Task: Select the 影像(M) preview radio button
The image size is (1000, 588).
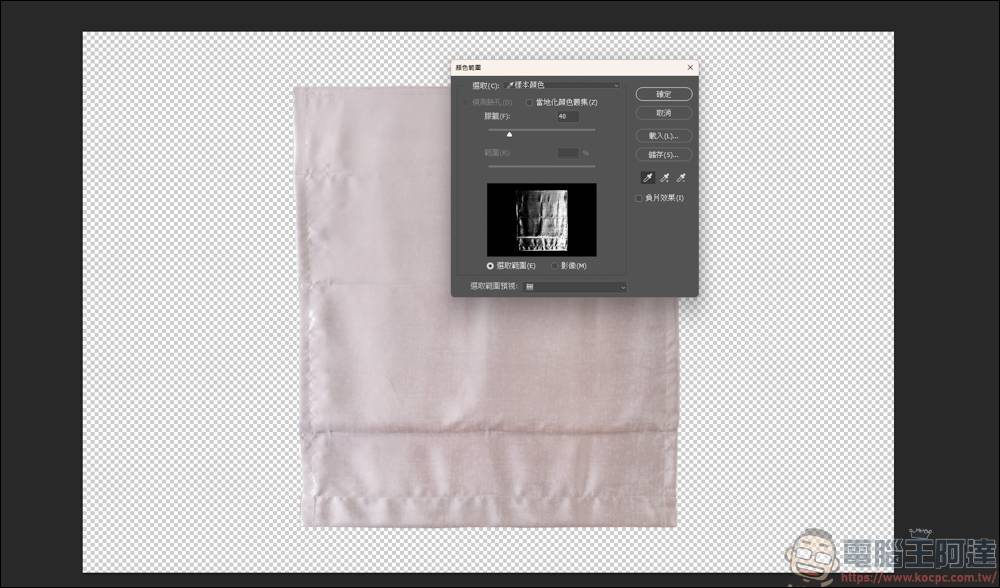Action: pos(555,266)
